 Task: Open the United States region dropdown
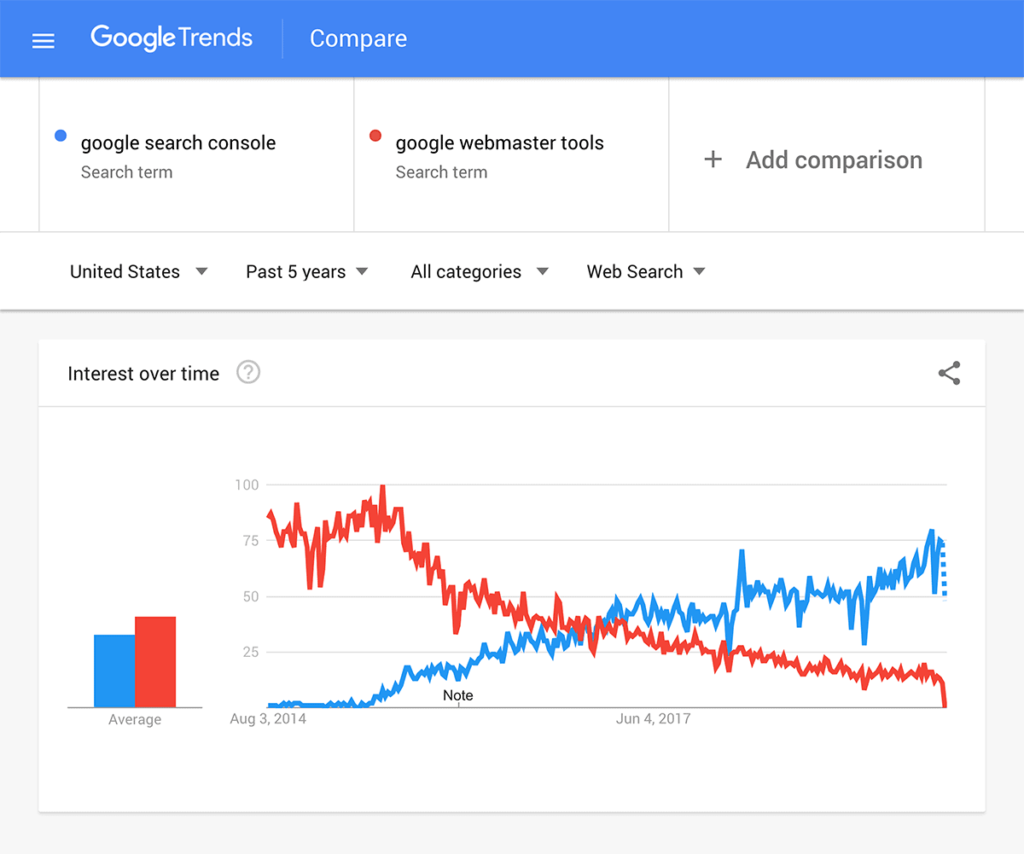point(138,271)
